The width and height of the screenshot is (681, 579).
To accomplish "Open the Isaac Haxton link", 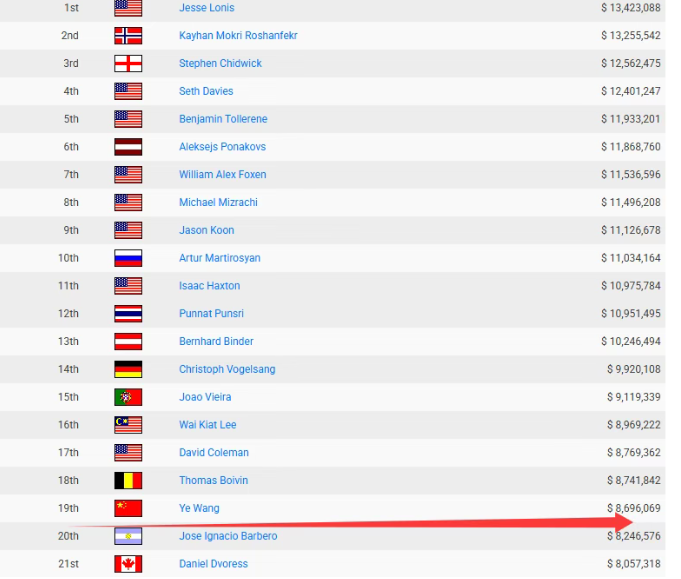I will point(209,286).
